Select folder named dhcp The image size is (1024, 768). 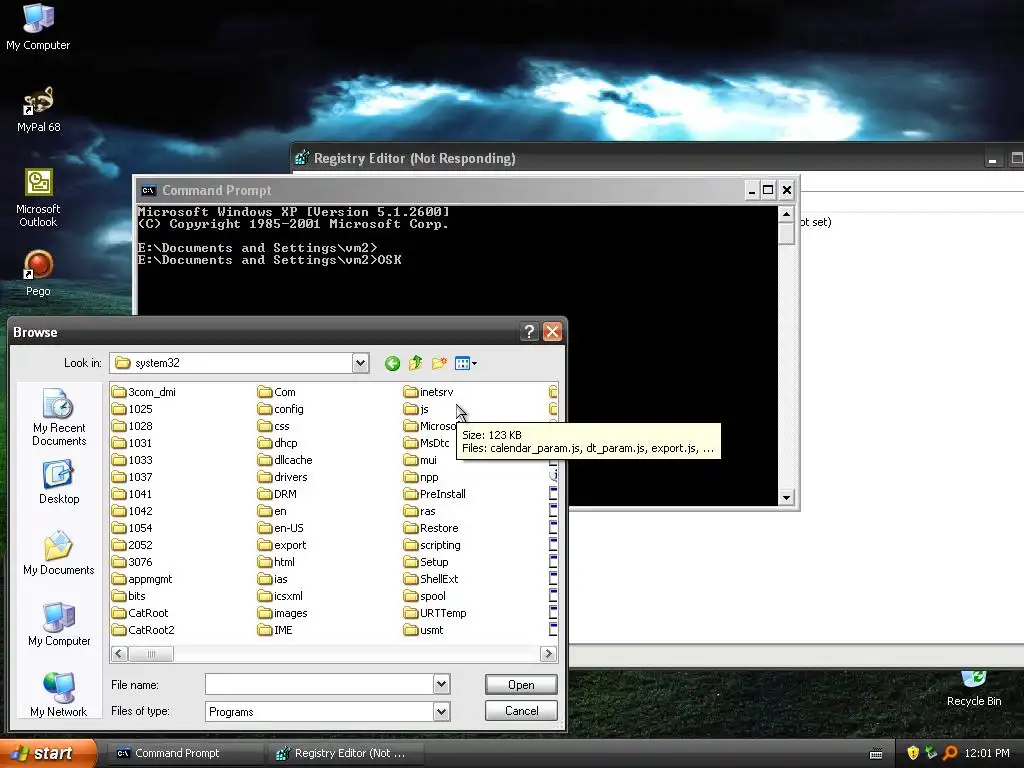click(278, 443)
